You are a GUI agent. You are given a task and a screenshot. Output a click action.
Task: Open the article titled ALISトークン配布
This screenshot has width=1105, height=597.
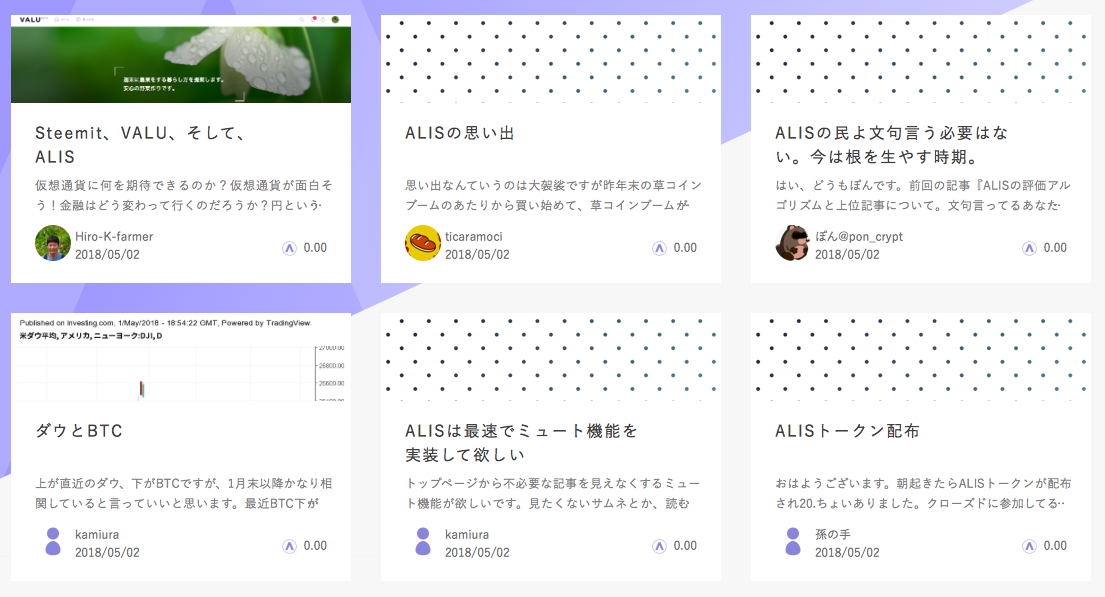click(847, 431)
